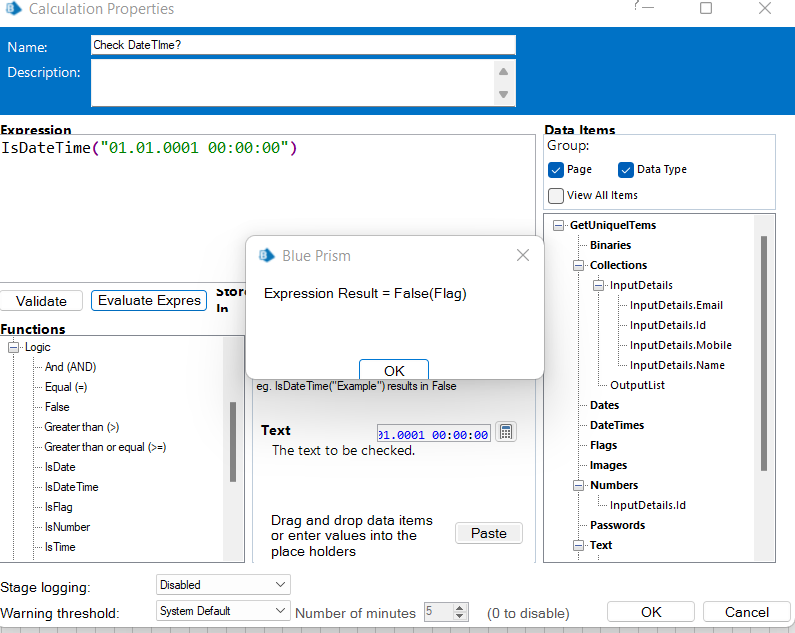Toggle the Data Type group checkbox
Image resolution: width=795 pixels, height=633 pixels.
click(626, 170)
